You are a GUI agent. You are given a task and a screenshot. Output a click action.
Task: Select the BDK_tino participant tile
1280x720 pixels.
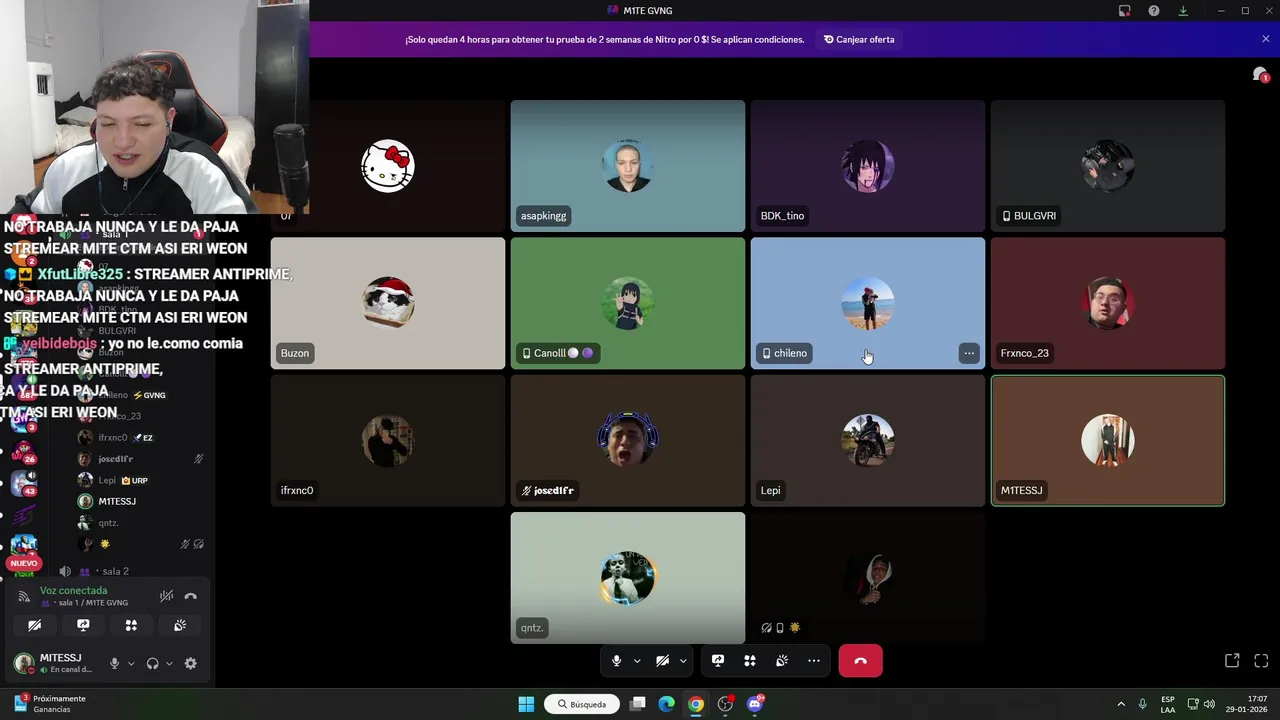[x=868, y=166]
